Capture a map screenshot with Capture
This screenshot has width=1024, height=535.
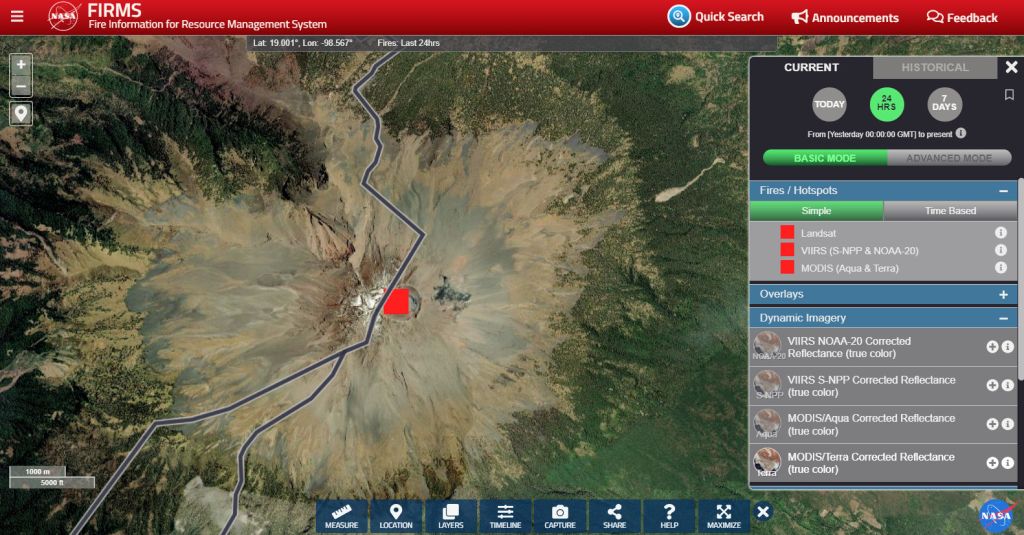pos(560,515)
